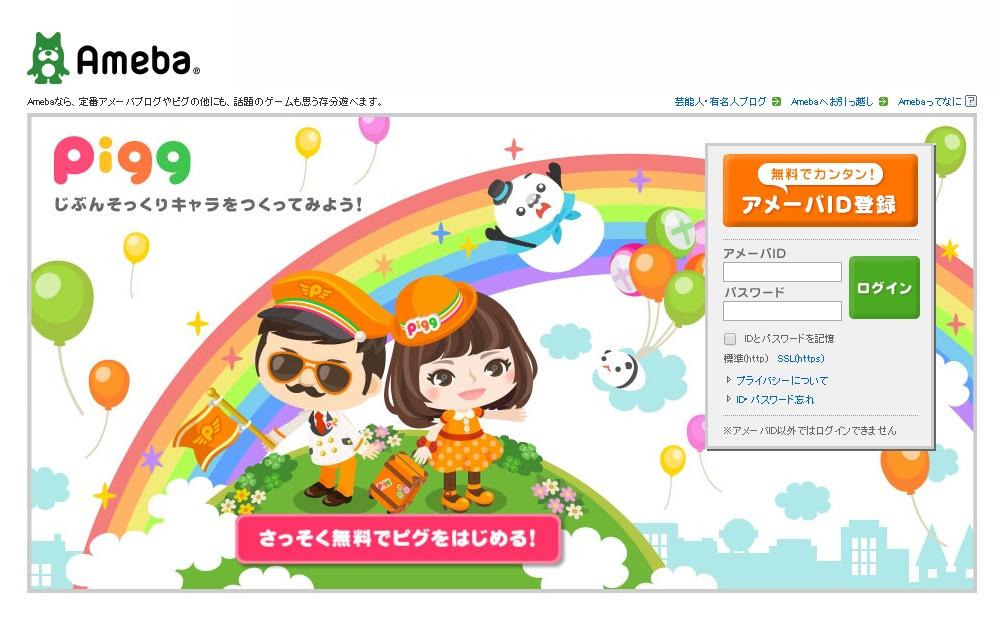The image size is (1000, 619).
Task: Click green arrow icon beside 芸能人・有名人ブログ
Action: click(x=776, y=101)
